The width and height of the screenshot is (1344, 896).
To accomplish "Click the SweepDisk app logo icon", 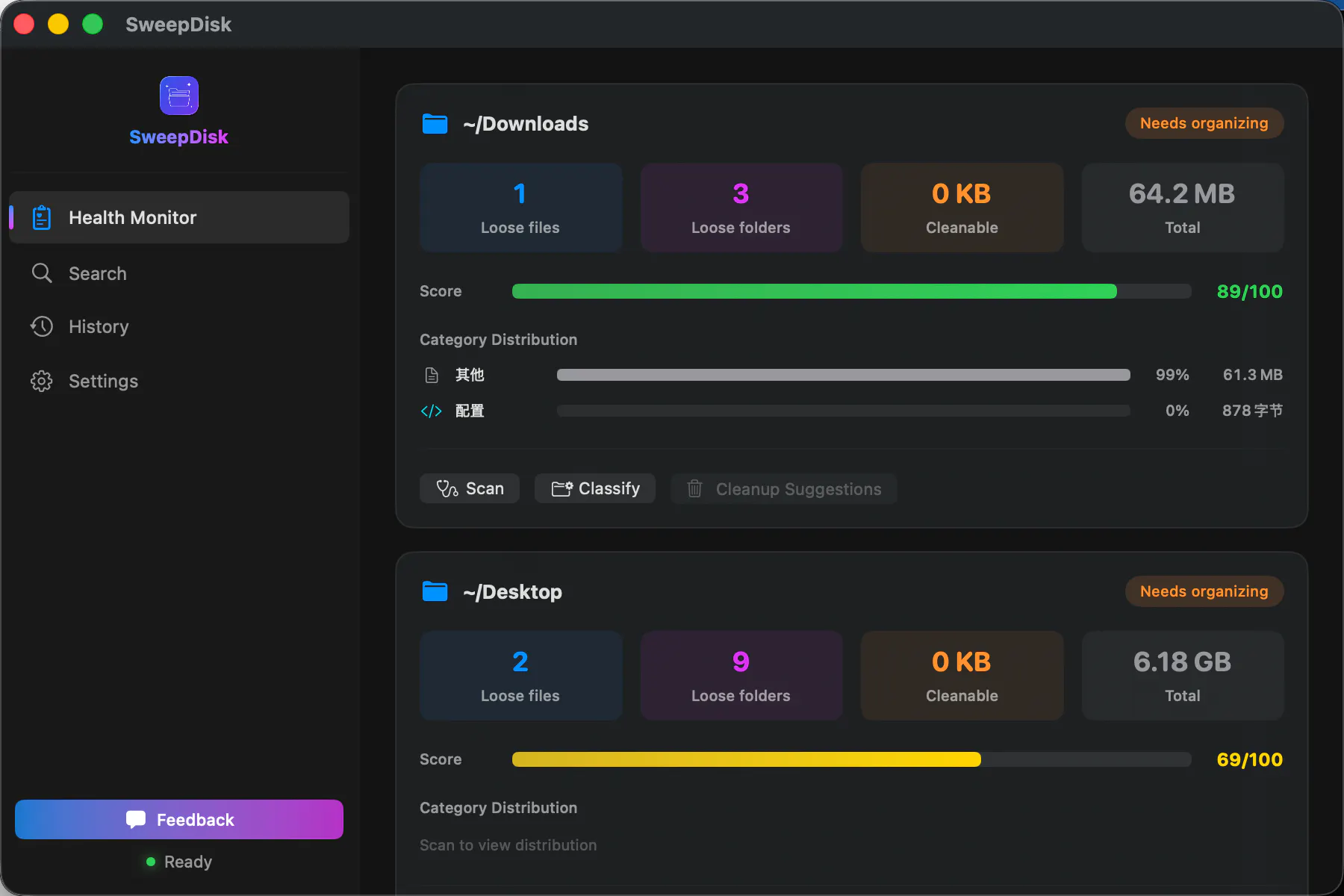I will 179,96.
